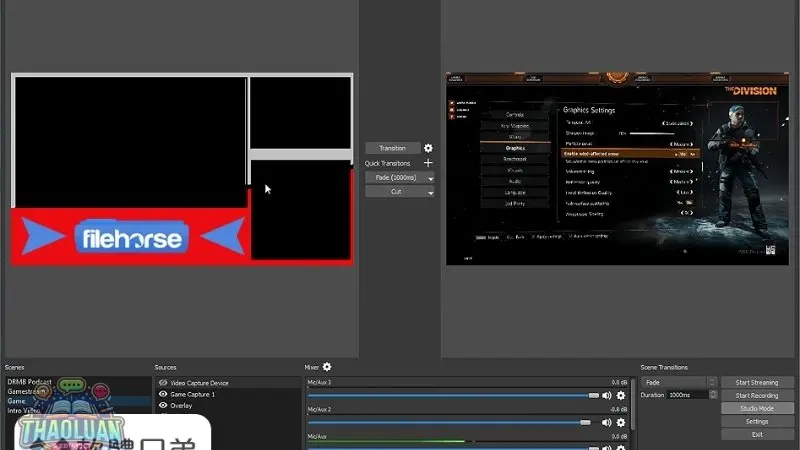Expand the Cut quick transition arrow
Viewport: 800px width, 450px height.
coord(430,191)
